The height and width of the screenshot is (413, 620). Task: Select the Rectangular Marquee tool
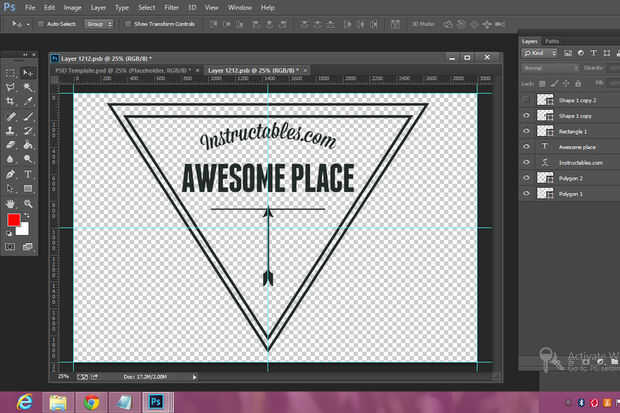pyautogui.click(x=11, y=73)
